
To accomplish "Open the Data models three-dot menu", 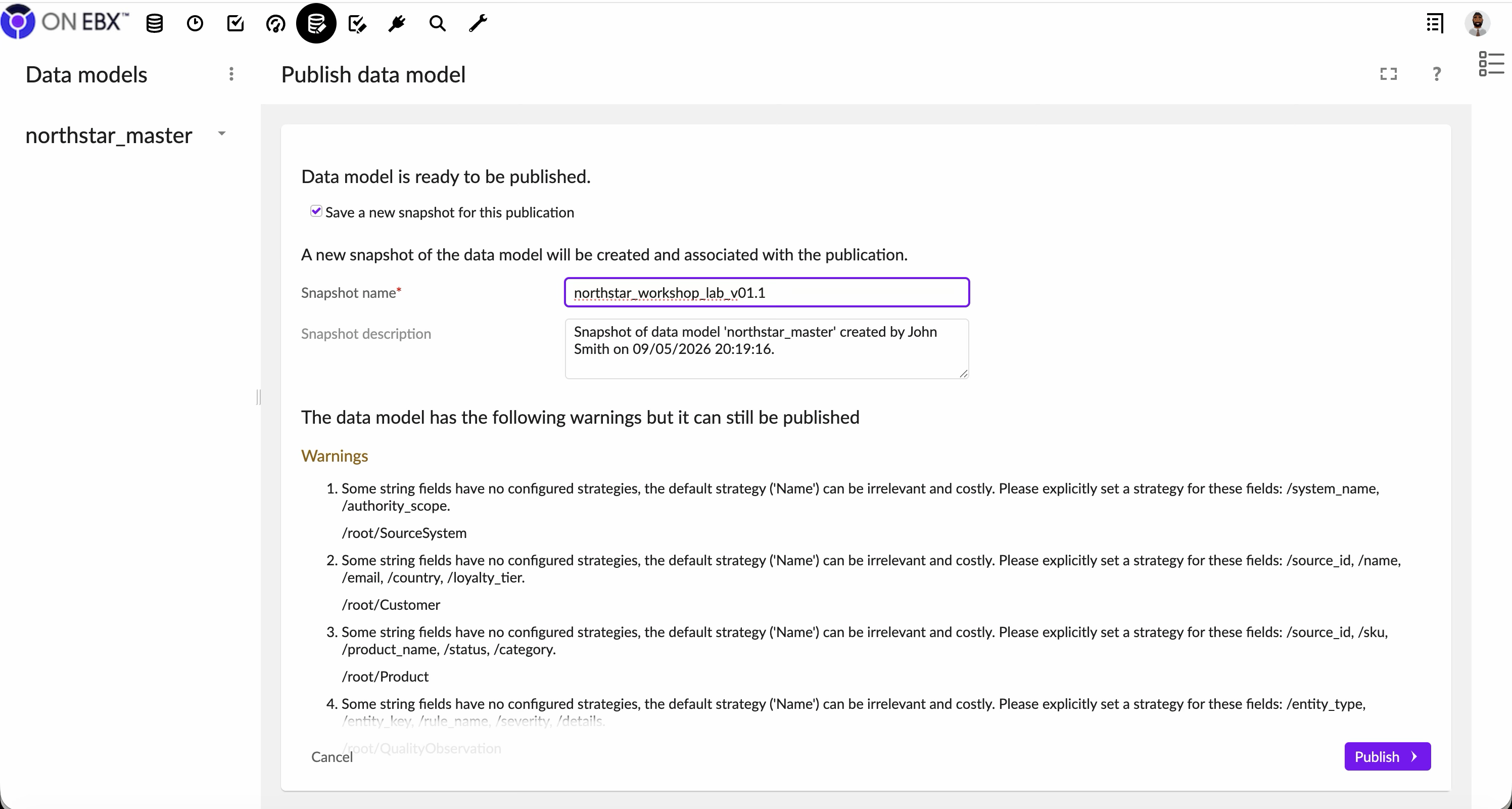I will tap(231, 74).
